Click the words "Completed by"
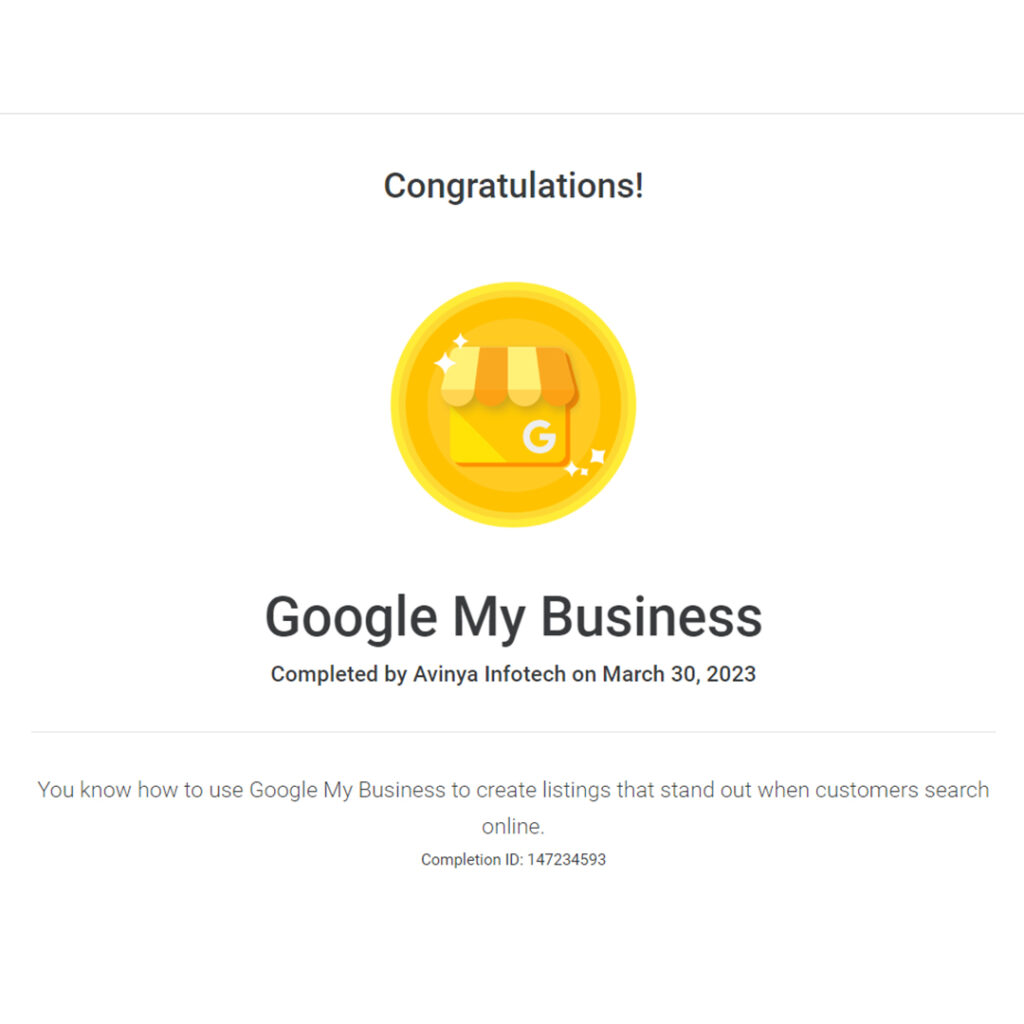1024x1024 pixels. pyautogui.click(x=338, y=674)
